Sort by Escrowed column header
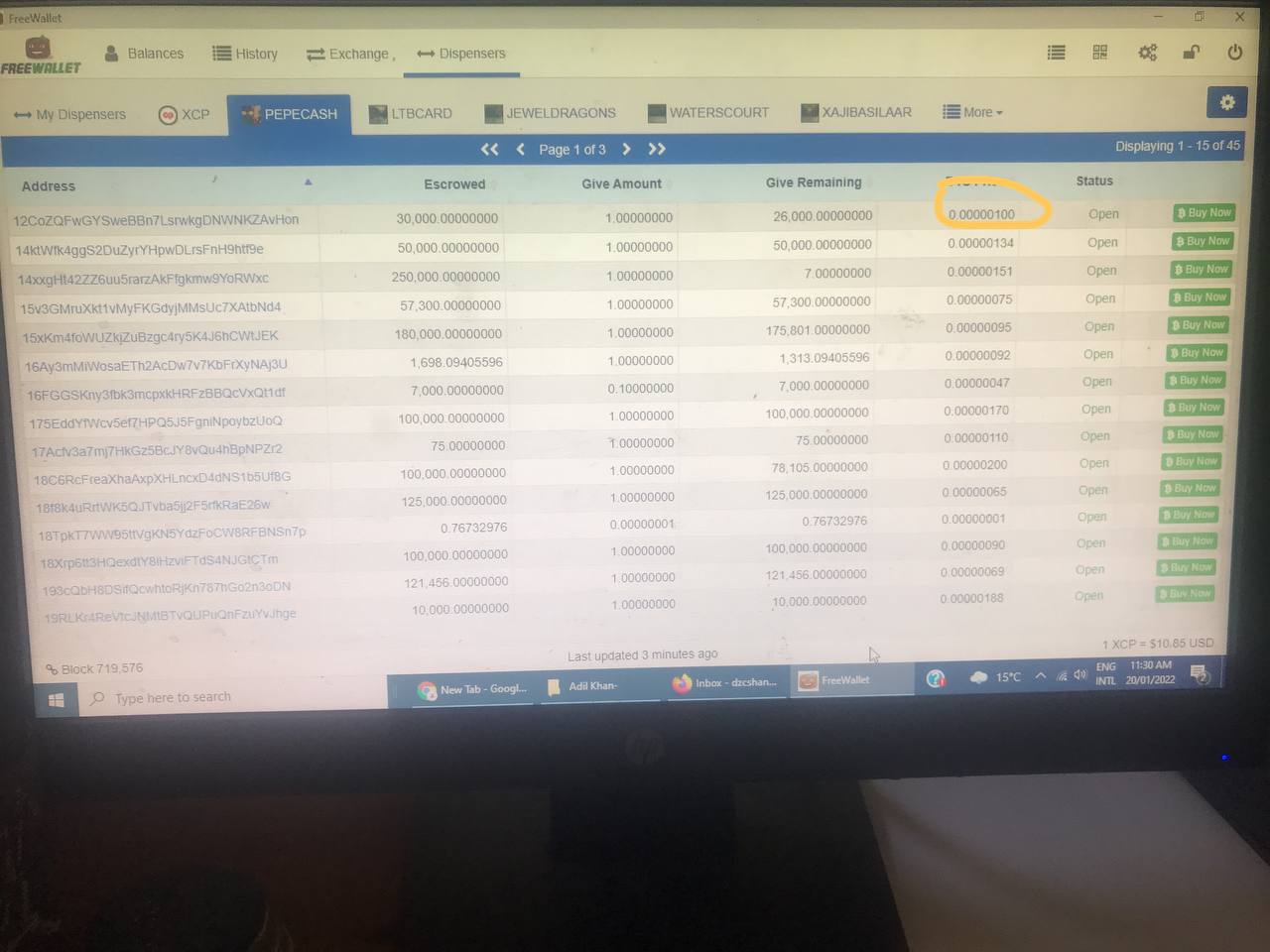Image resolution: width=1270 pixels, height=952 pixels. pyautogui.click(x=454, y=183)
